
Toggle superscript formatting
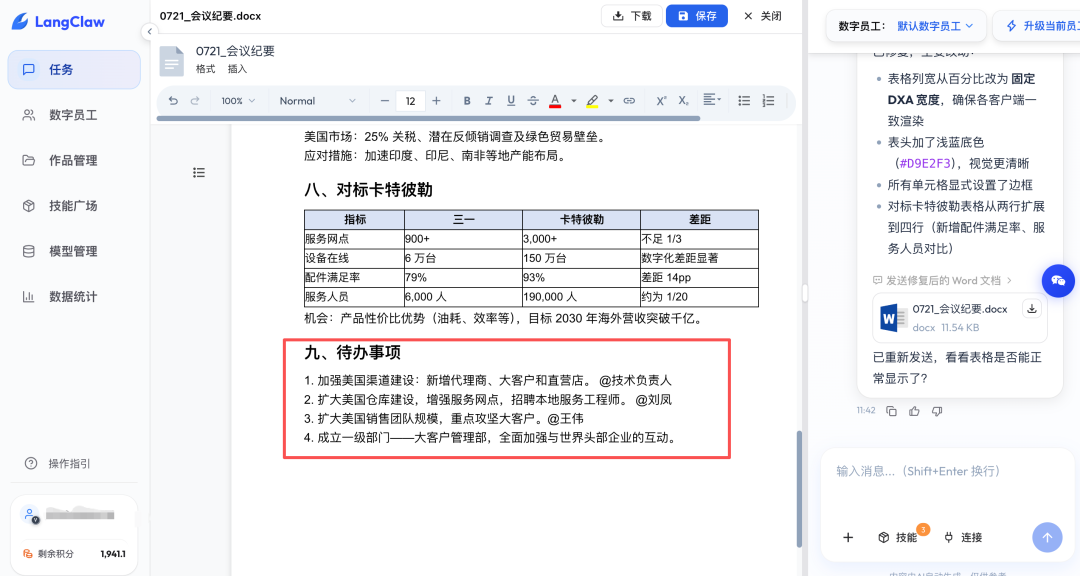[x=661, y=101]
